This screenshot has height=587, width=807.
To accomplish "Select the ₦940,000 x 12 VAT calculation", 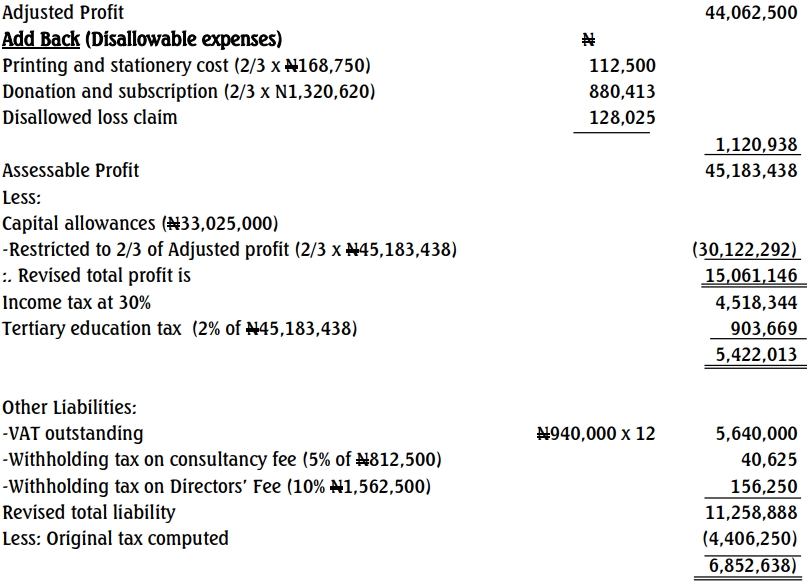I will coord(596,434).
